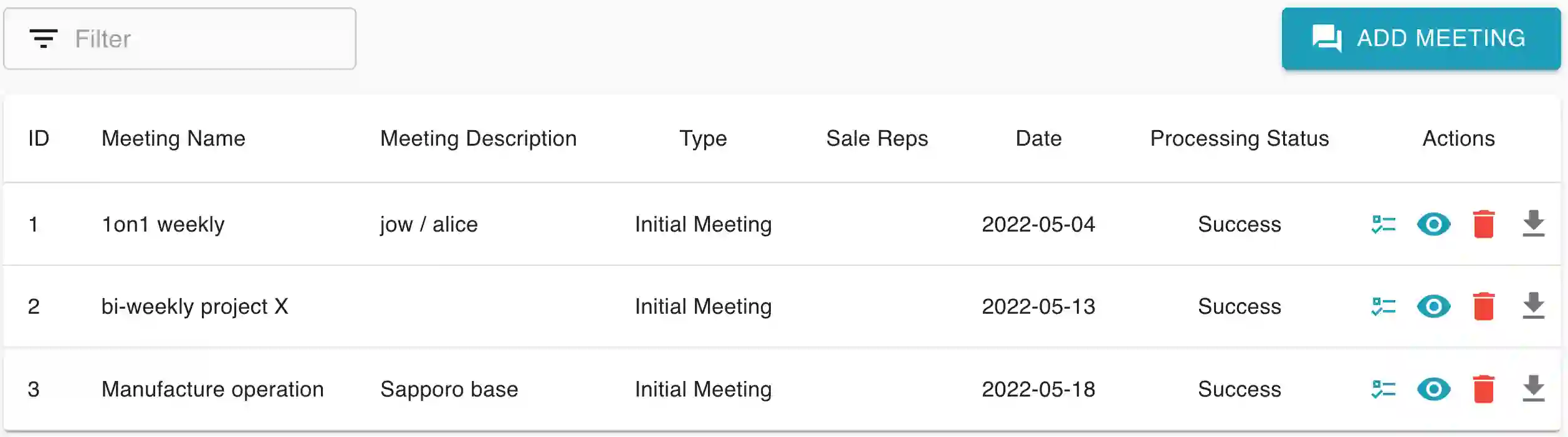Open checklist icon for Manufacture operation row
The width and height of the screenshot is (1568, 437).
click(x=1384, y=389)
